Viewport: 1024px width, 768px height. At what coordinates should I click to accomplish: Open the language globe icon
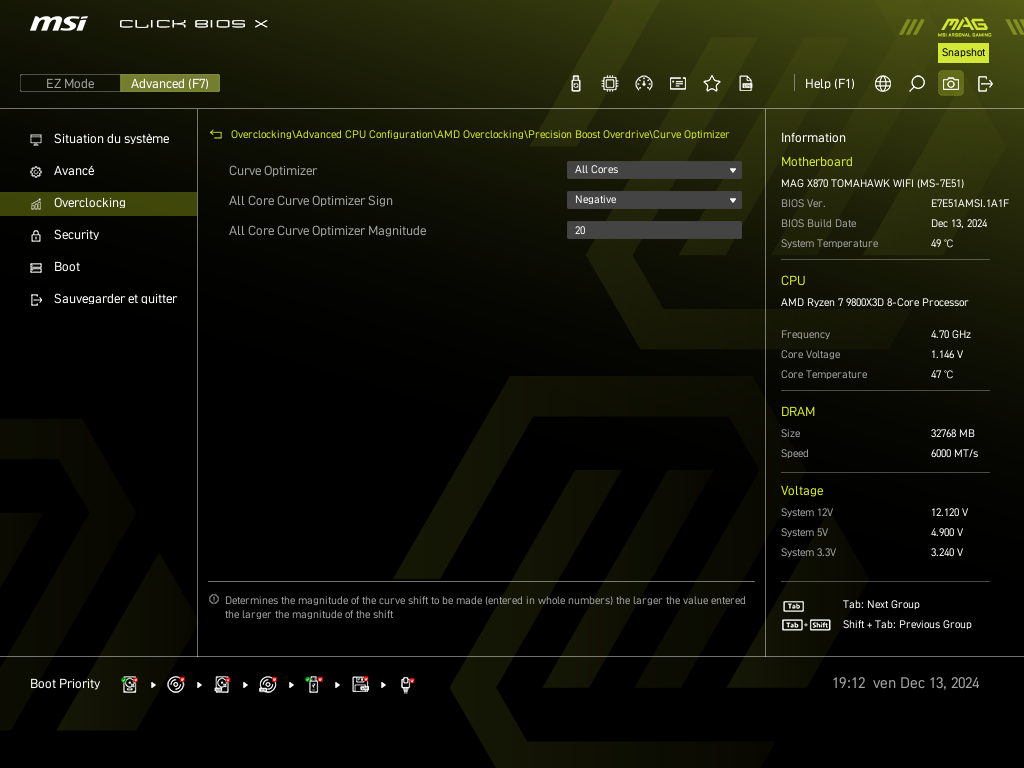point(883,84)
